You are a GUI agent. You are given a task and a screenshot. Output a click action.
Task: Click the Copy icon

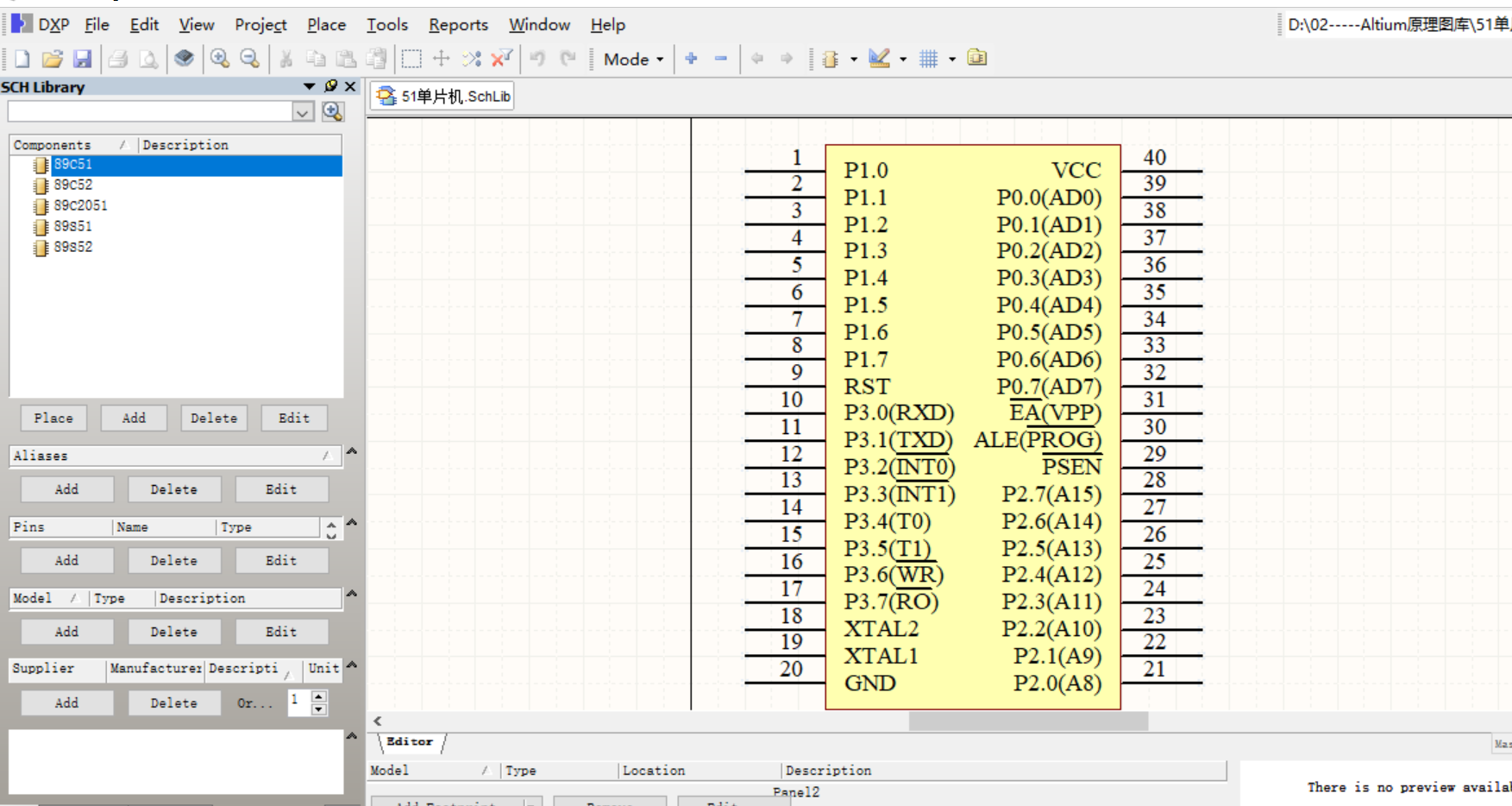[x=317, y=59]
